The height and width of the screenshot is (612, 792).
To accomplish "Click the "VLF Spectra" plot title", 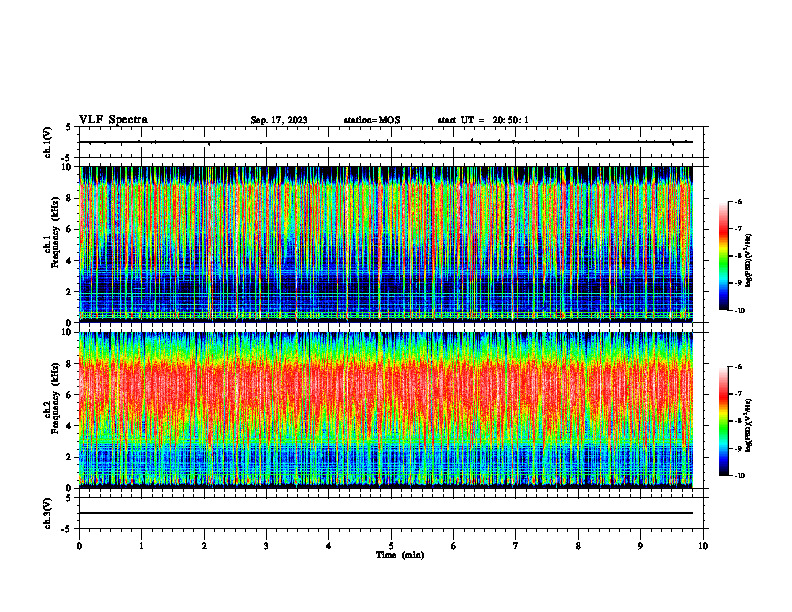I will click(x=113, y=119).
